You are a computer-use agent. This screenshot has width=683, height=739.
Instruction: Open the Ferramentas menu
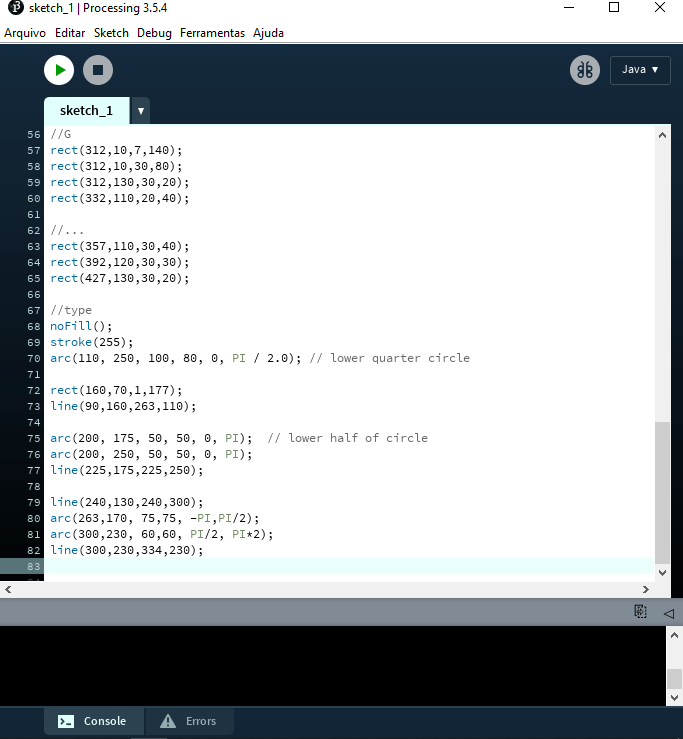pos(212,33)
